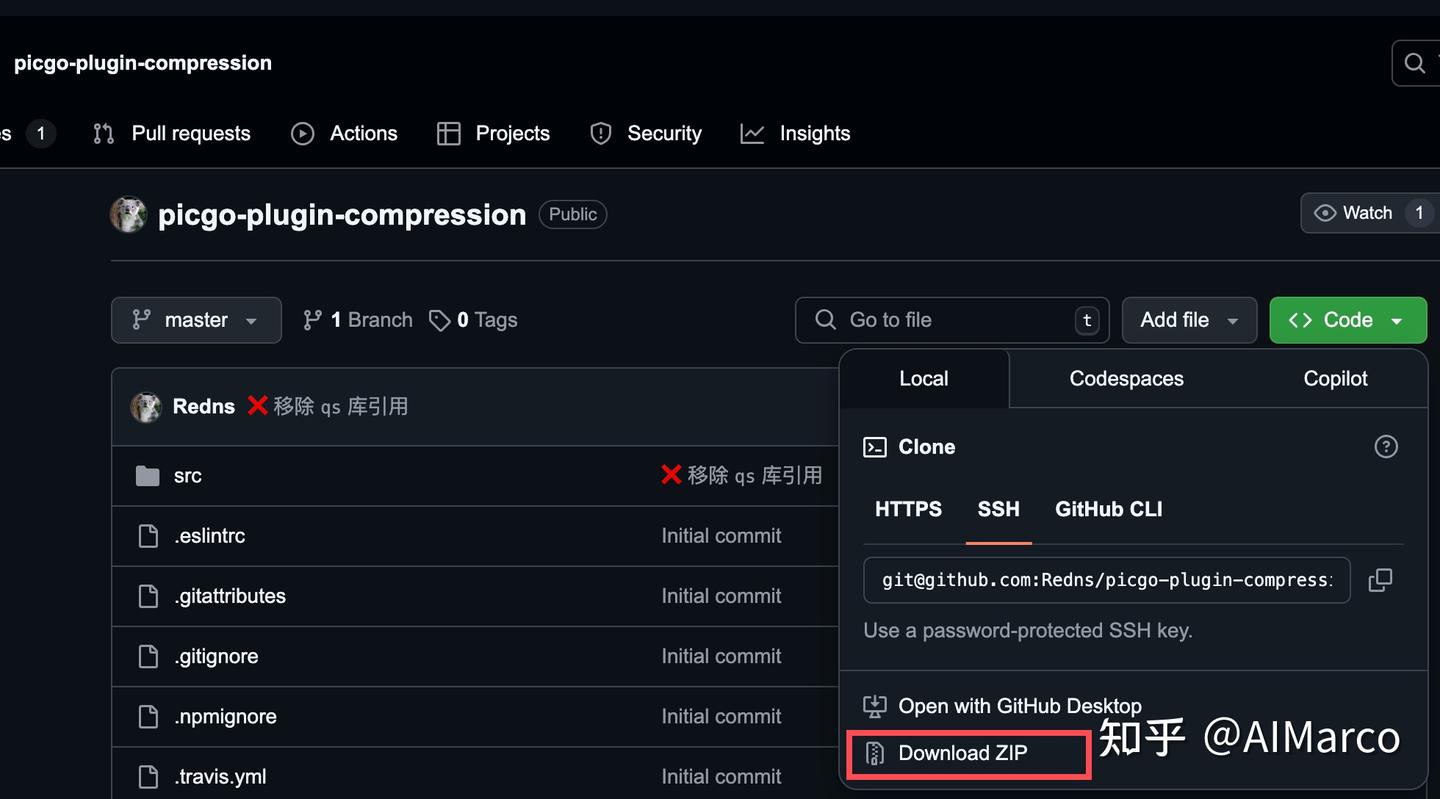Select the GitHub CLI clone option
Image resolution: width=1440 pixels, height=799 pixels.
(1108, 509)
